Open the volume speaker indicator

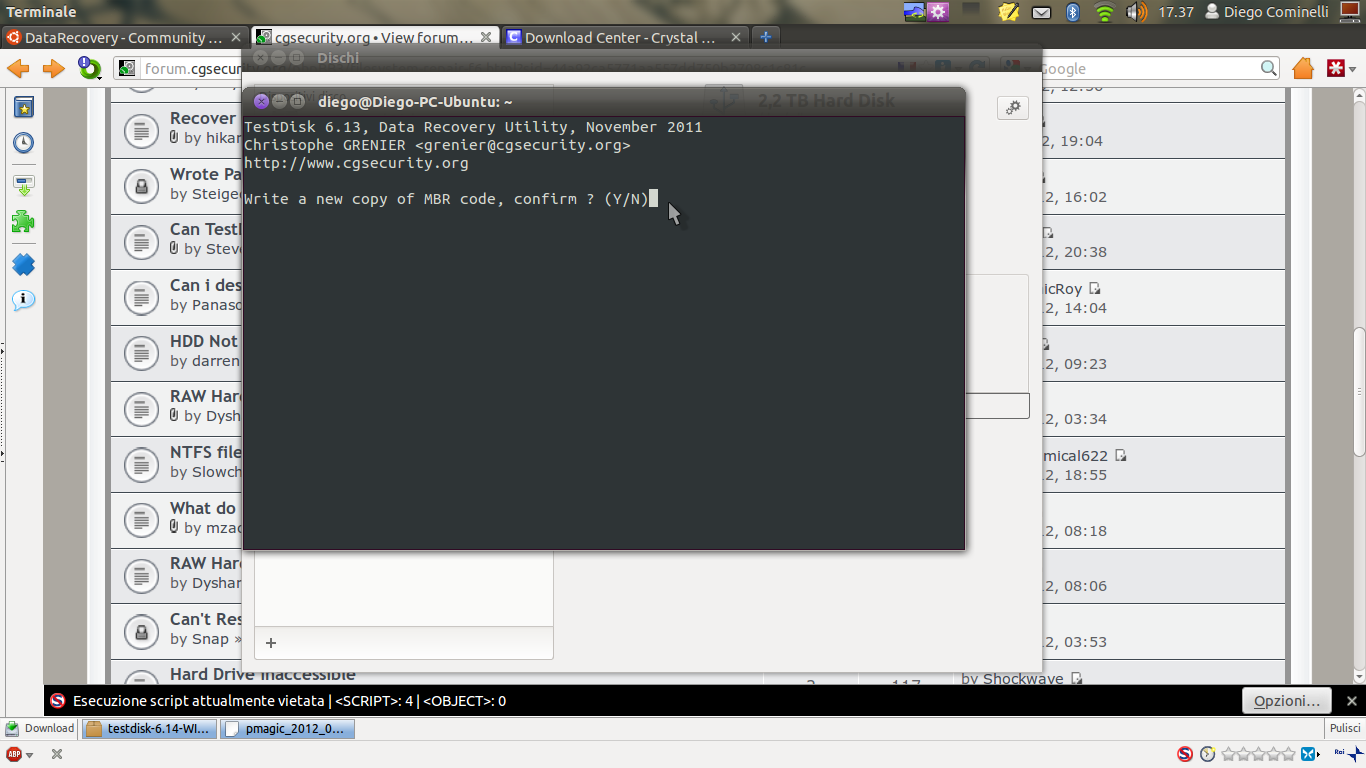[x=1136, y=12]
